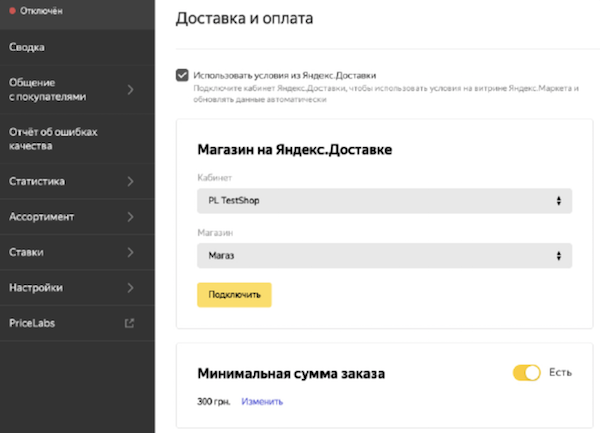Click the Есть toggle label
The height and width of the screenshot is (433, 600).
click(560, 373)
